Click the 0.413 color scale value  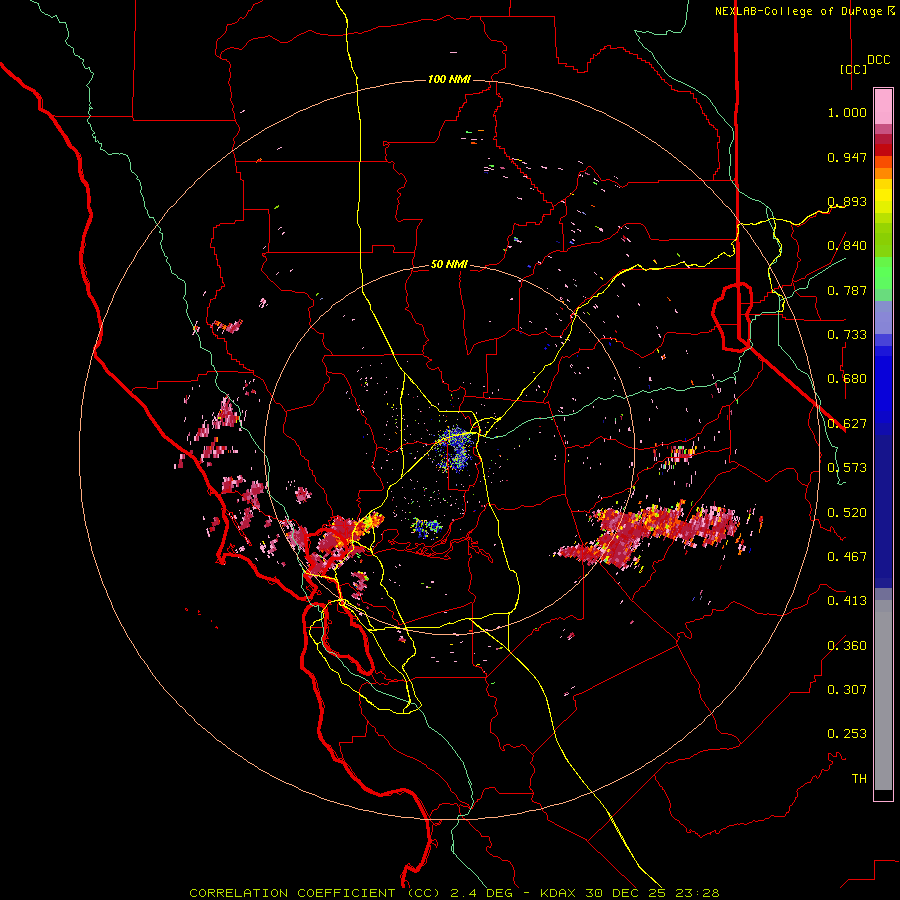pyautogui.click(x=847, y=601)
